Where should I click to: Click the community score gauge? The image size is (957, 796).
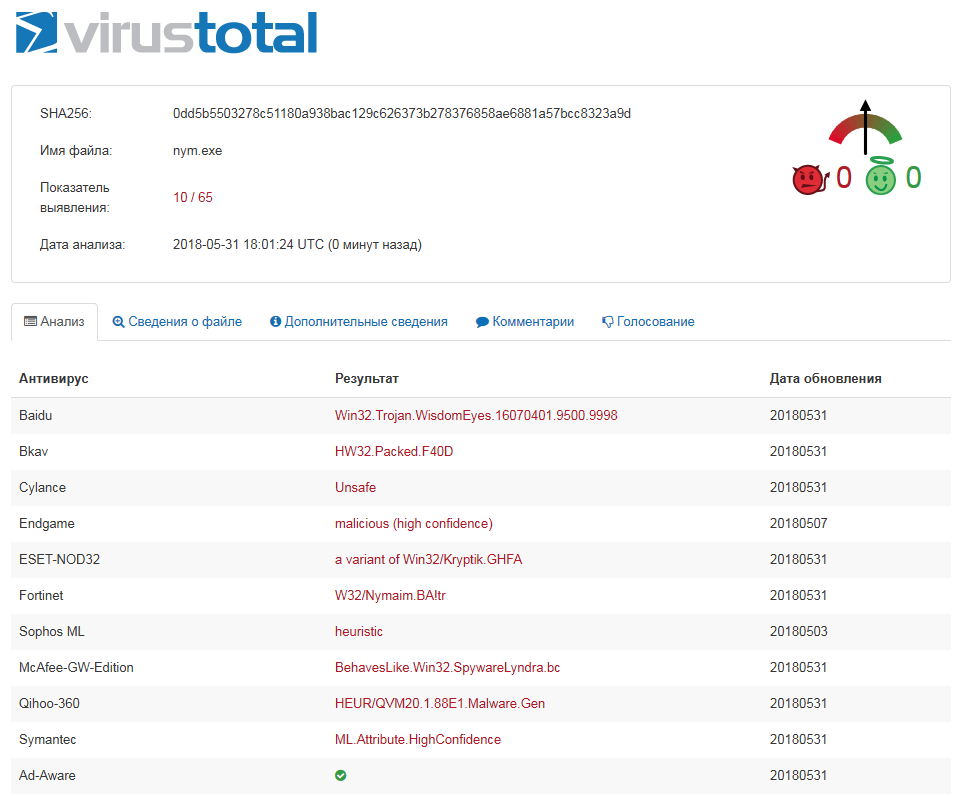(865, 127)
